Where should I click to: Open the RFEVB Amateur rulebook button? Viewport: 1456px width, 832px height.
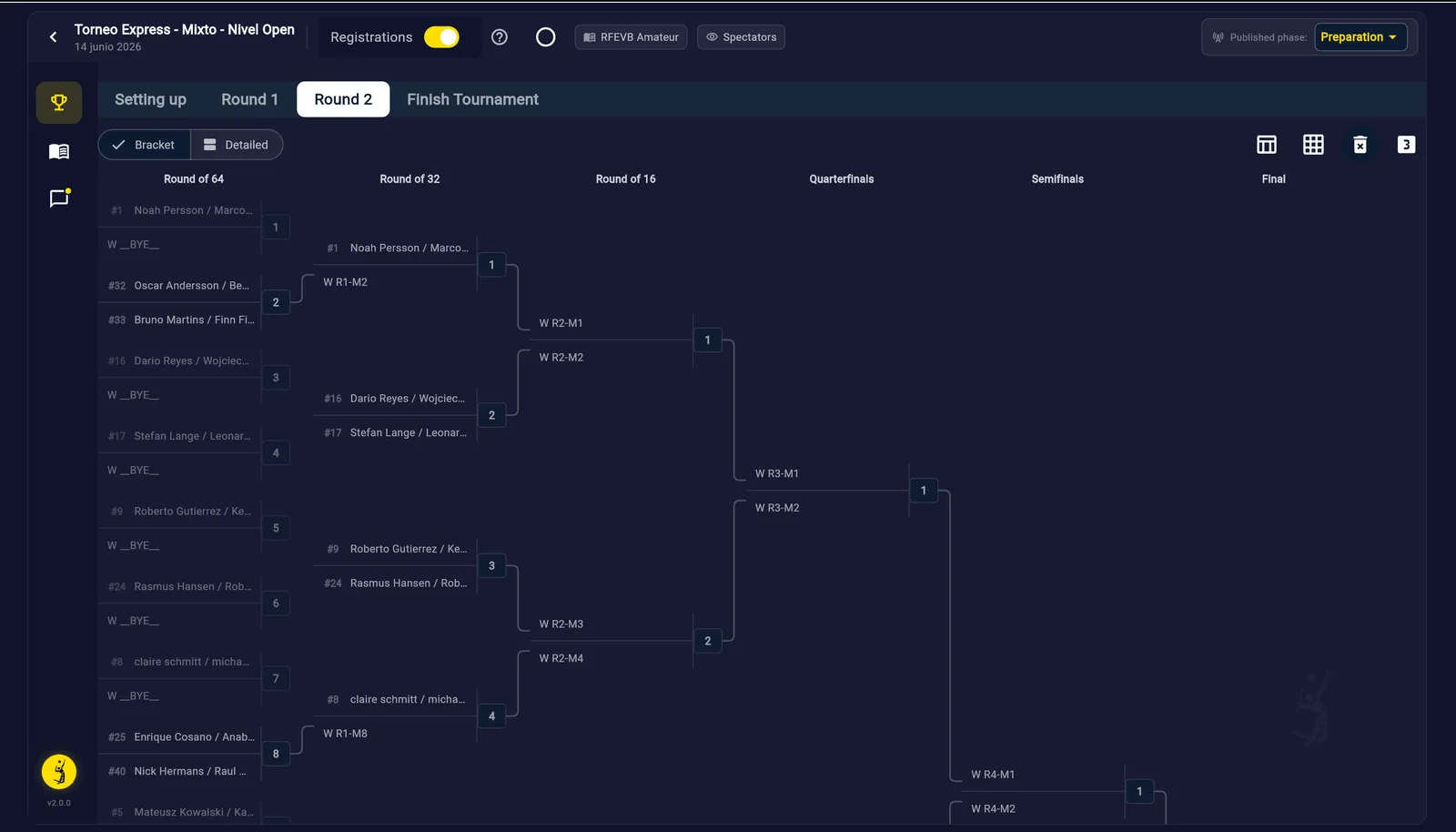(631, 37)
